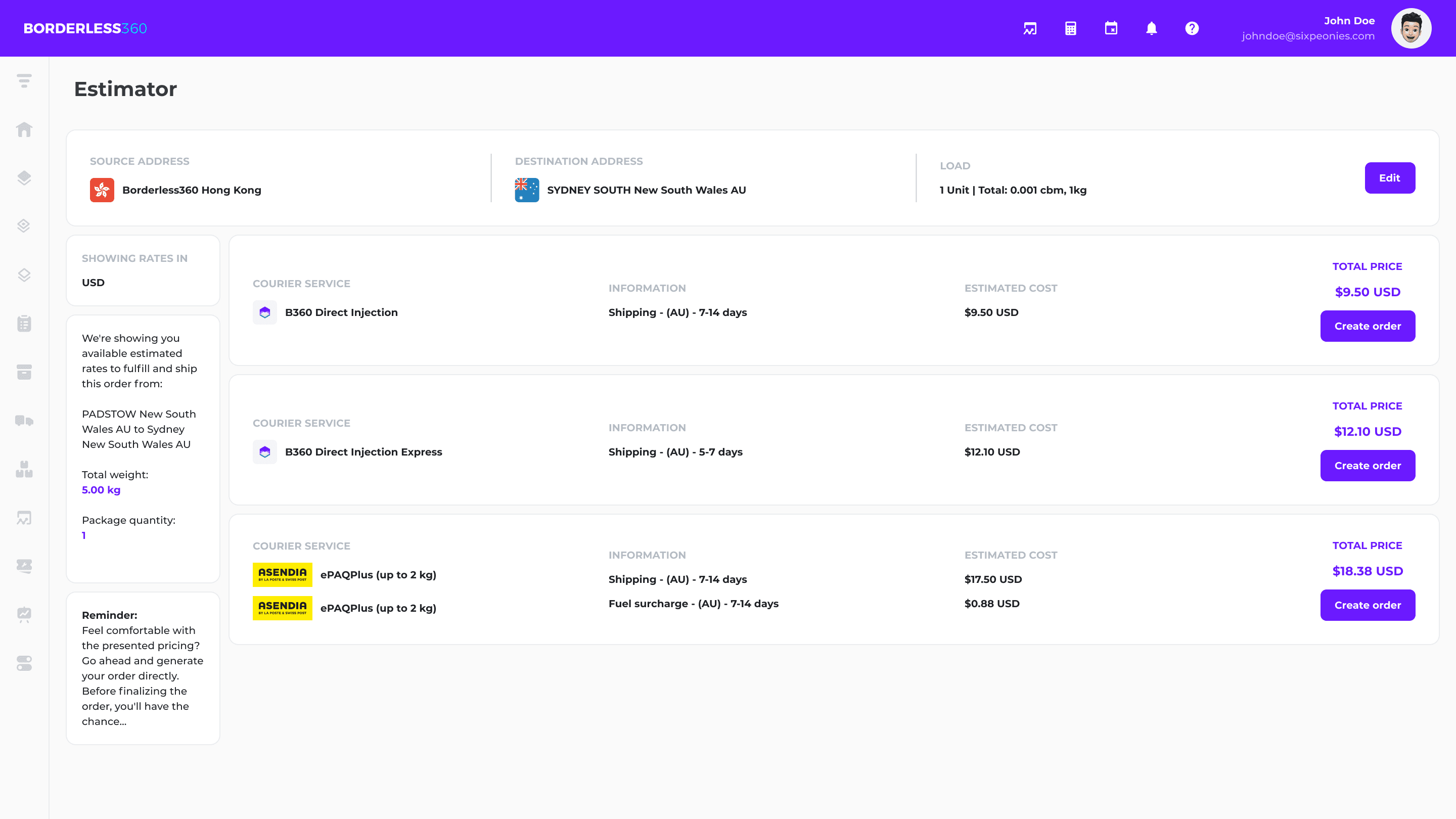Open the toggle switches settings sidebar icon
1456x819 pixels.
[x=24, y=663]
